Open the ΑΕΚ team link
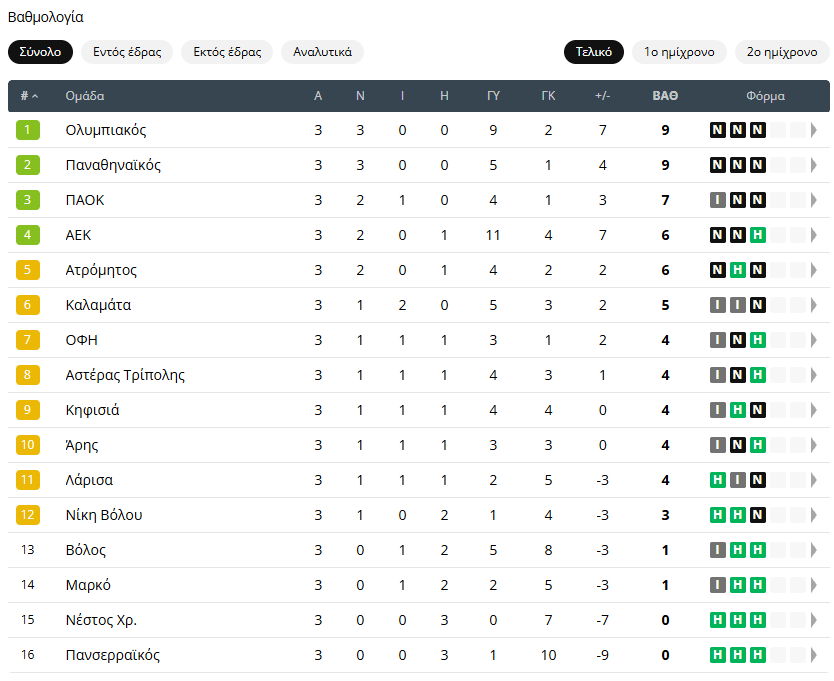The image size is (834, 681). click(x=78, y=235)
